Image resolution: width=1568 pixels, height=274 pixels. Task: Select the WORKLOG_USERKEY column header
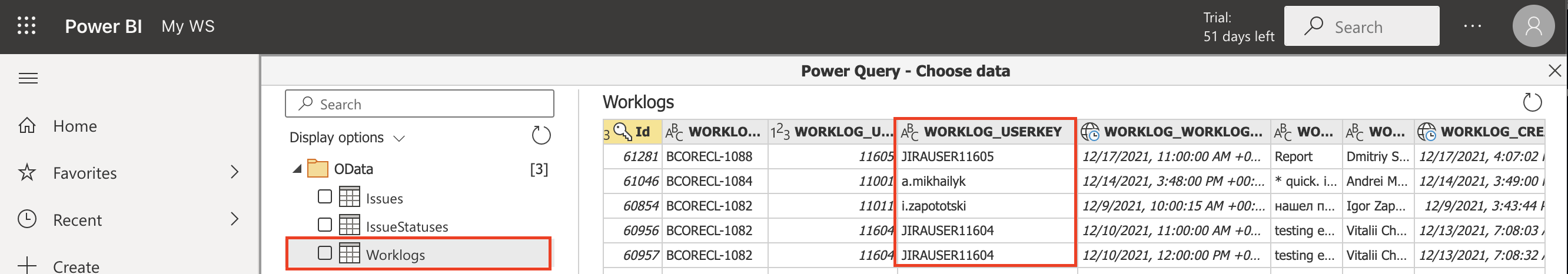point(986,132)
